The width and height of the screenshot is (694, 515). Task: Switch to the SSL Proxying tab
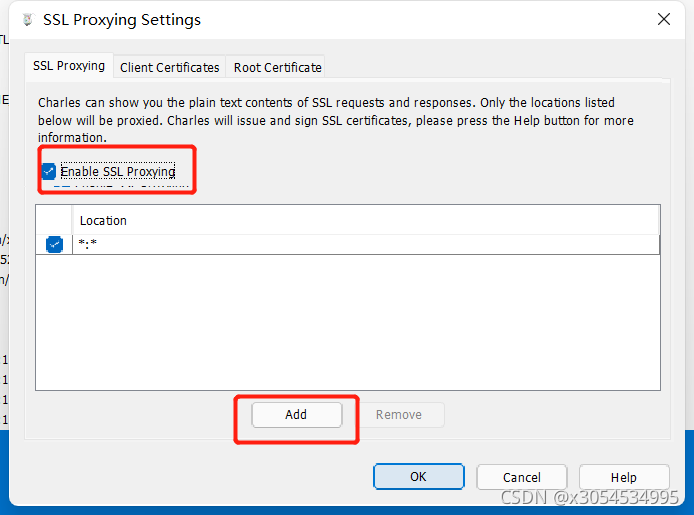(69, 66)
